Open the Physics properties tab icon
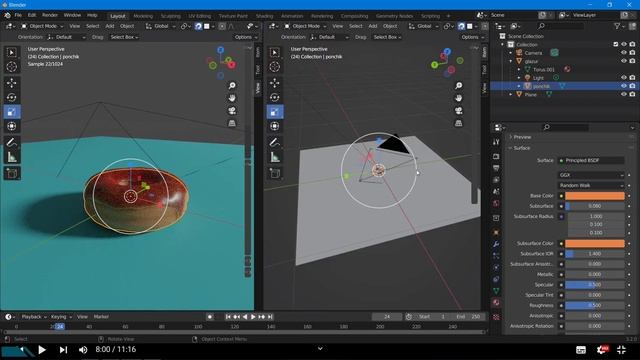The width and height of the screenshot is (640, 360). [496, 267]
